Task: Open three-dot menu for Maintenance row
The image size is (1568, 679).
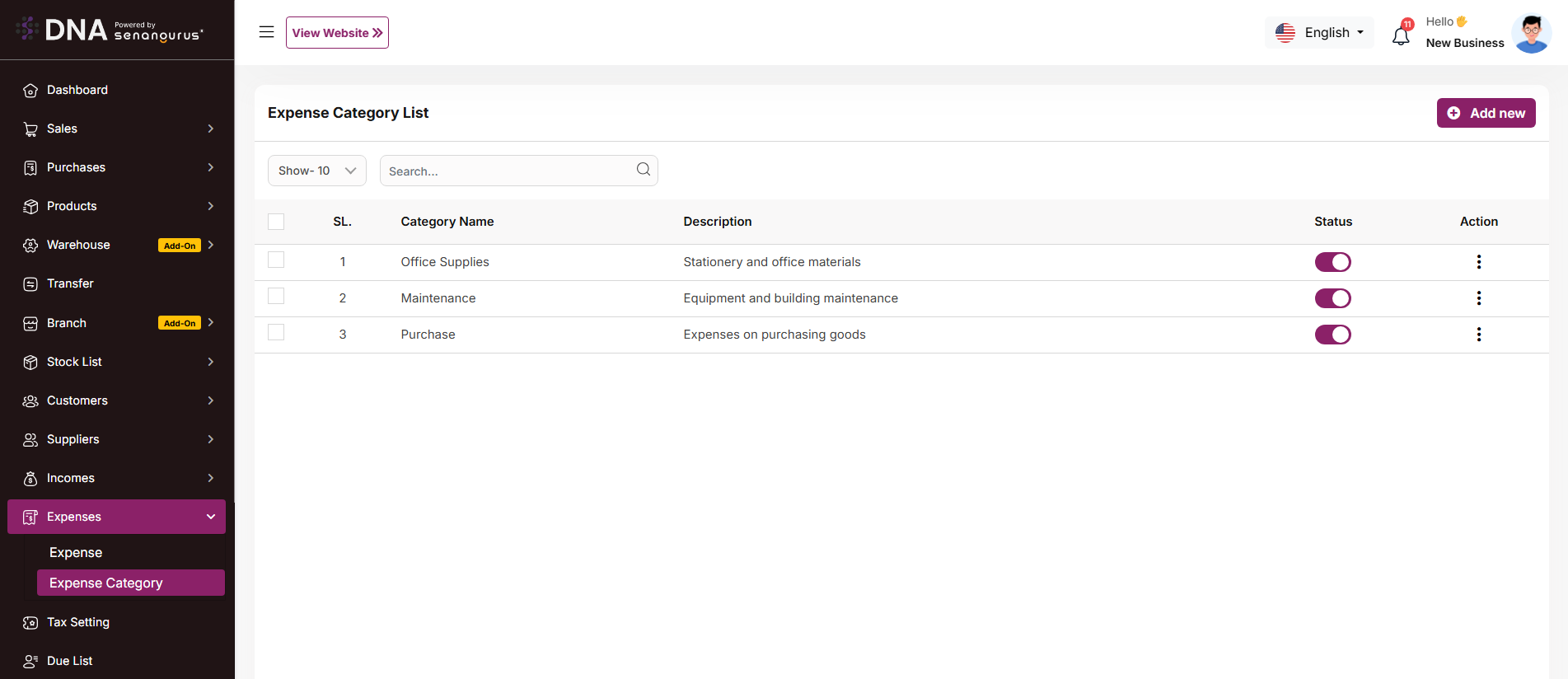Action: click(x=1478, y=298)
